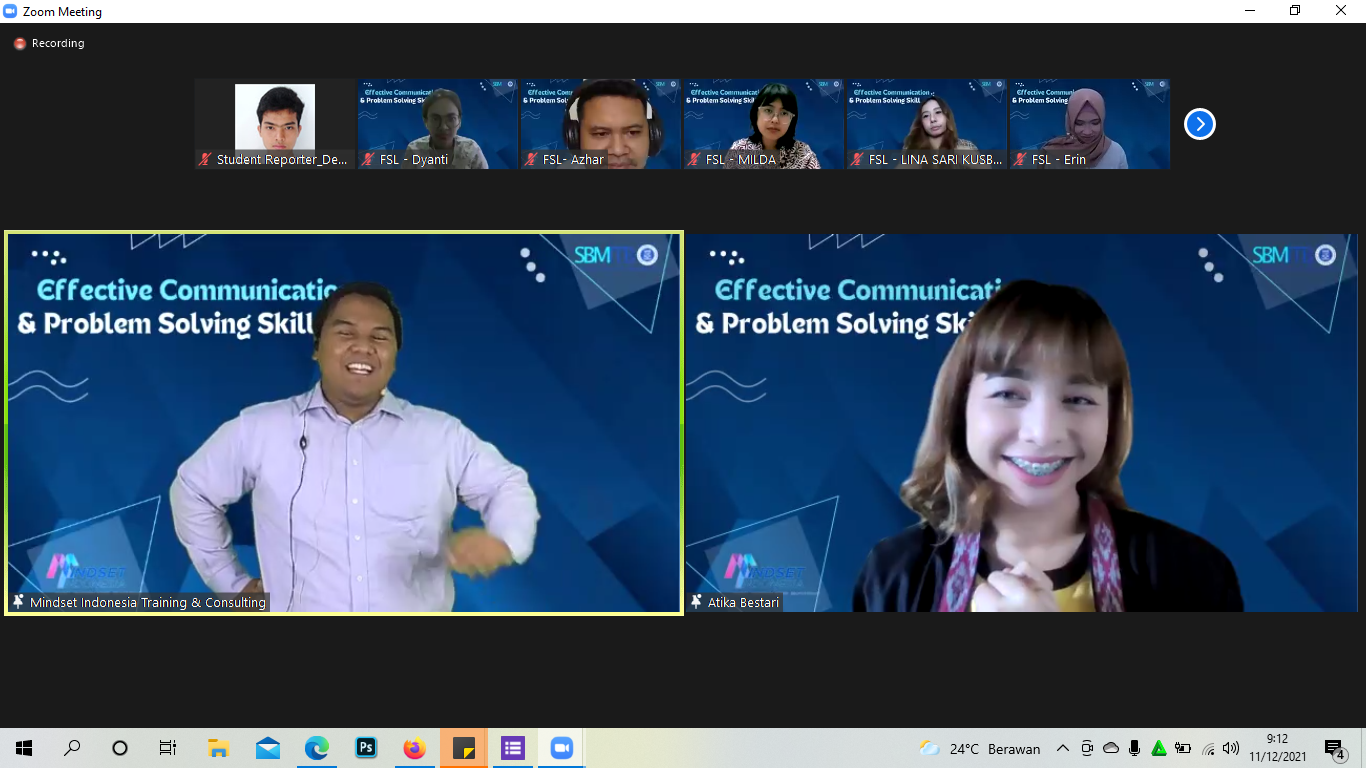Click the Recording indicator icon
The height and width of the screenshot is (768, 1366).
(x=19, y=44)
